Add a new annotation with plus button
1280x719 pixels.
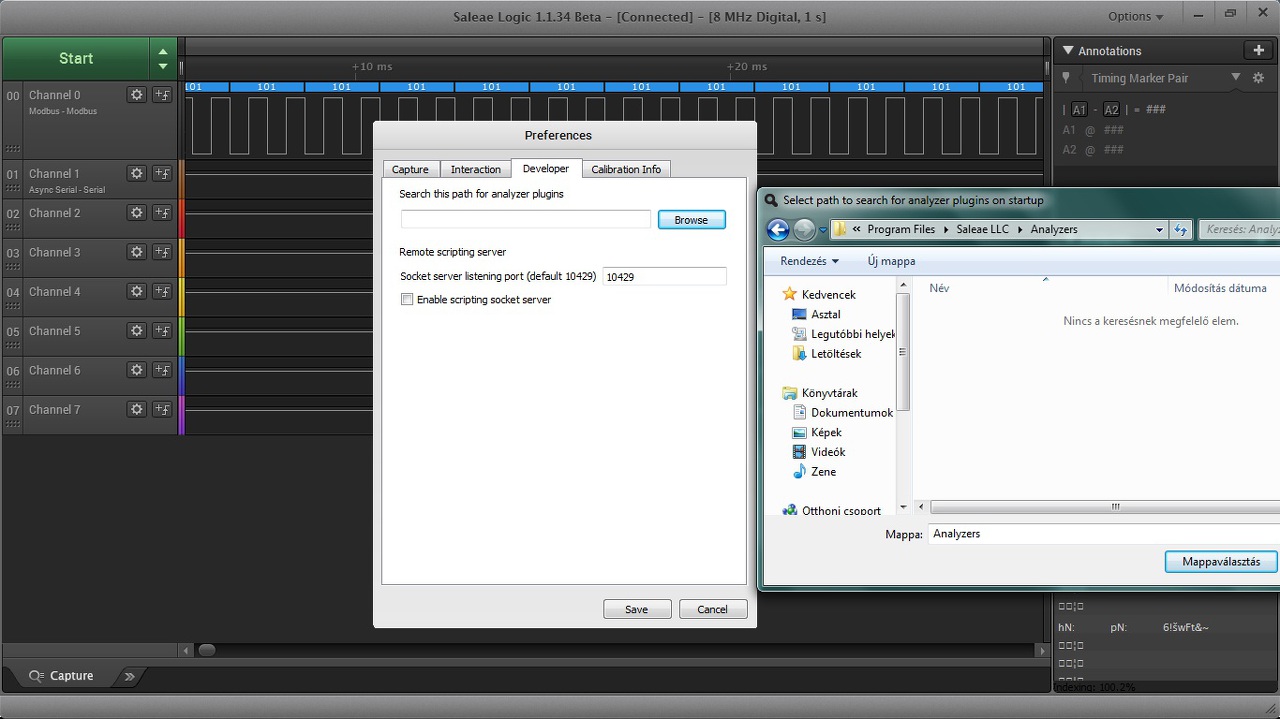(x=1258, y=50)
